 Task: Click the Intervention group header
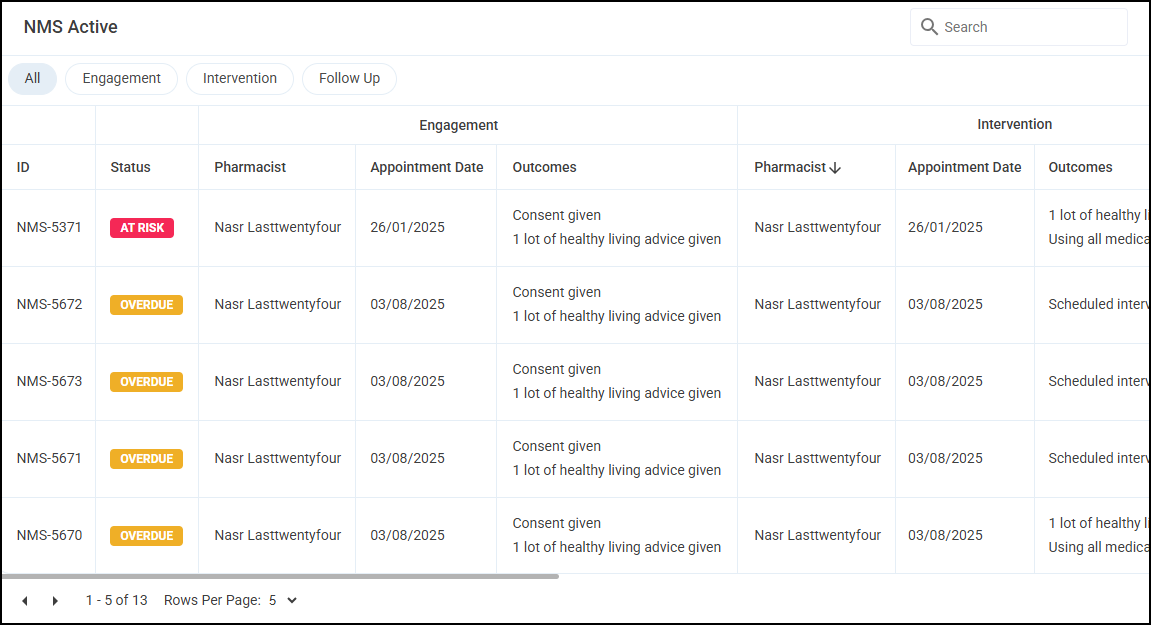pyautogui.click(x=1014, y=125)
